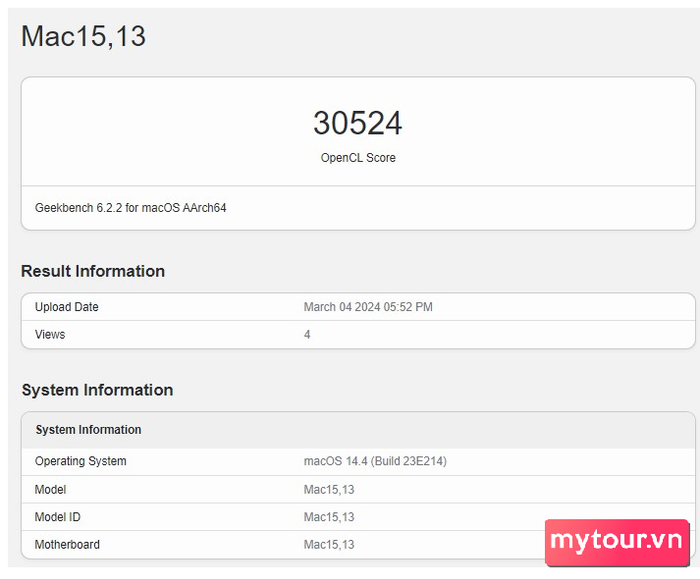Click the System Information table header row
The width and height of the screenshot is (700, 579).
pos(358,430)
